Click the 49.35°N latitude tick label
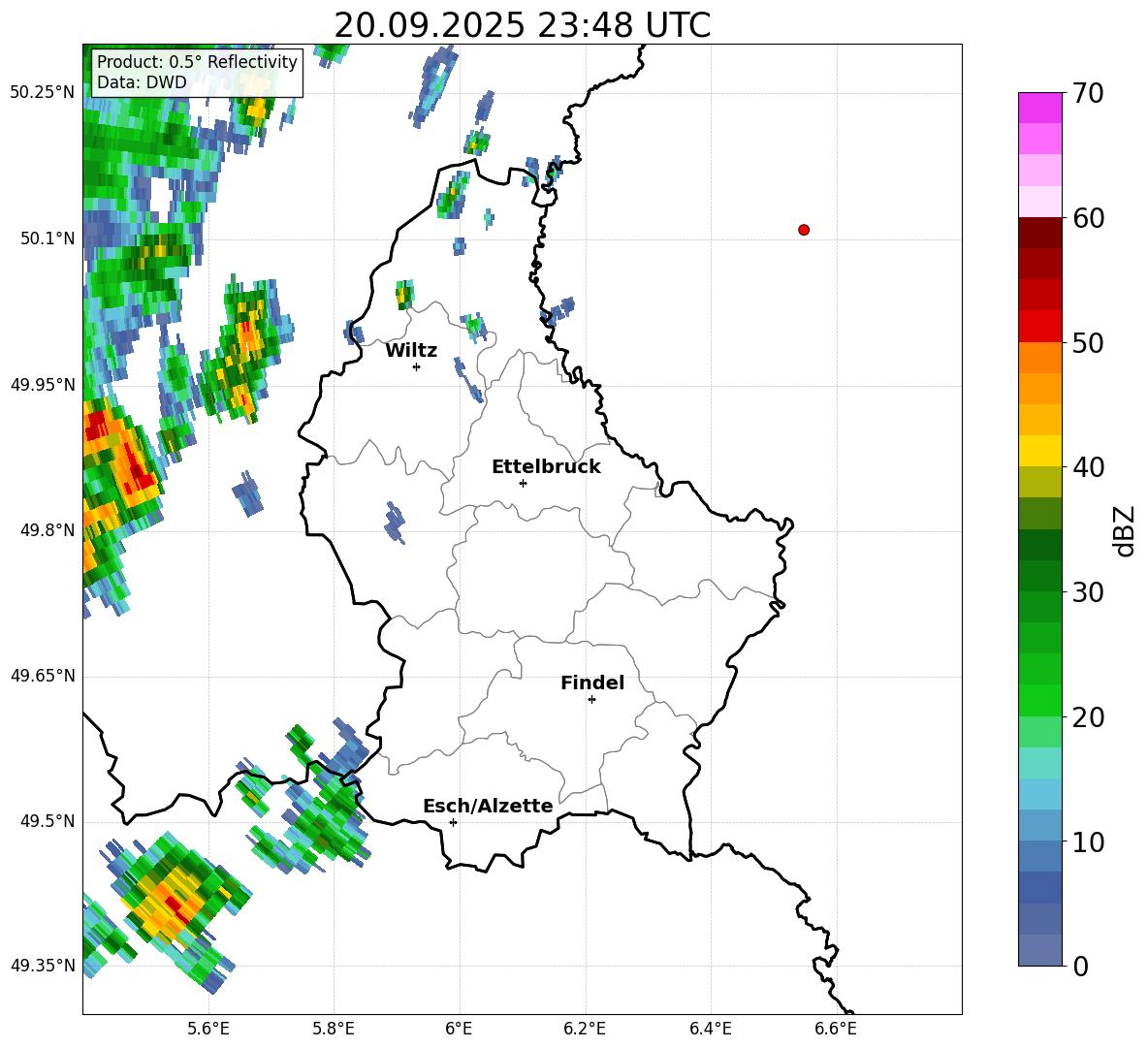 pyautogui.click(x=43, y=966)
